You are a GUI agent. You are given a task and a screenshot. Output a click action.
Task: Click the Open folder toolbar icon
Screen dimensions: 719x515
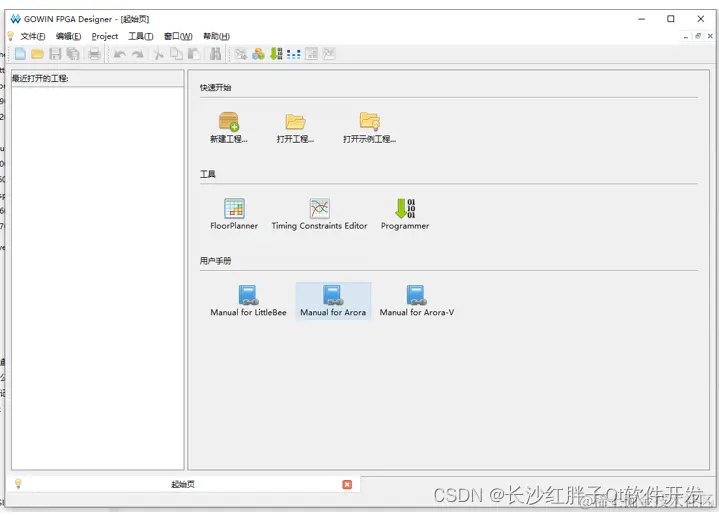[x=37, y=54]
